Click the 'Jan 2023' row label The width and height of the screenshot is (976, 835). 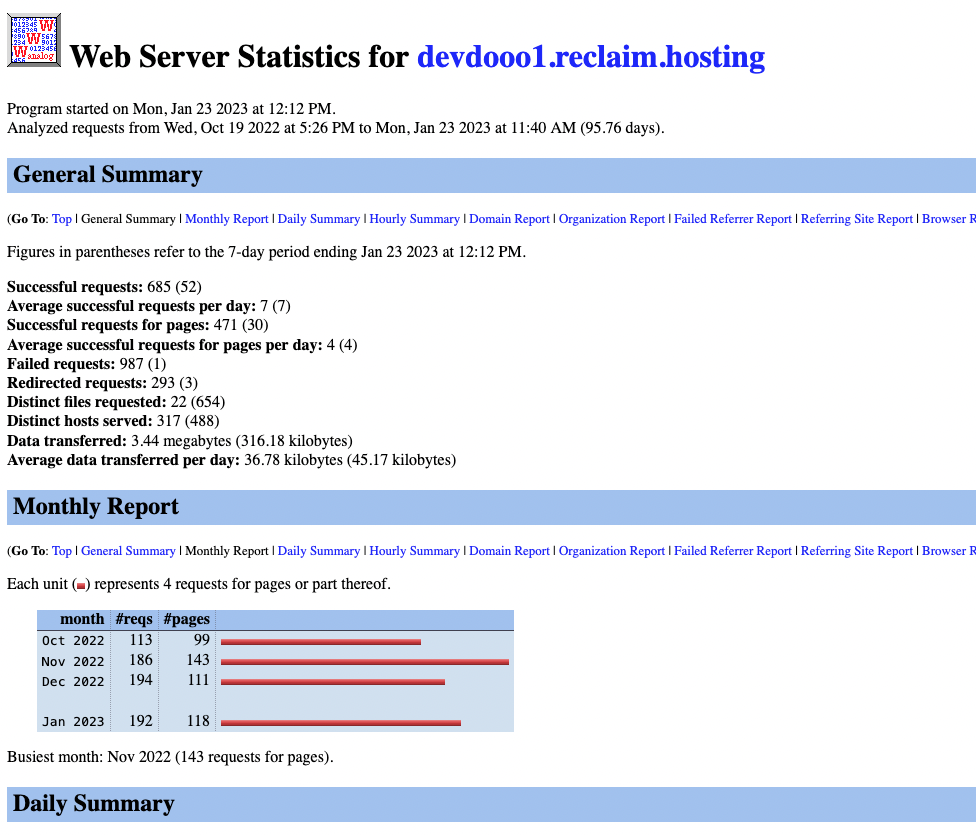click(x=73, y=722)
